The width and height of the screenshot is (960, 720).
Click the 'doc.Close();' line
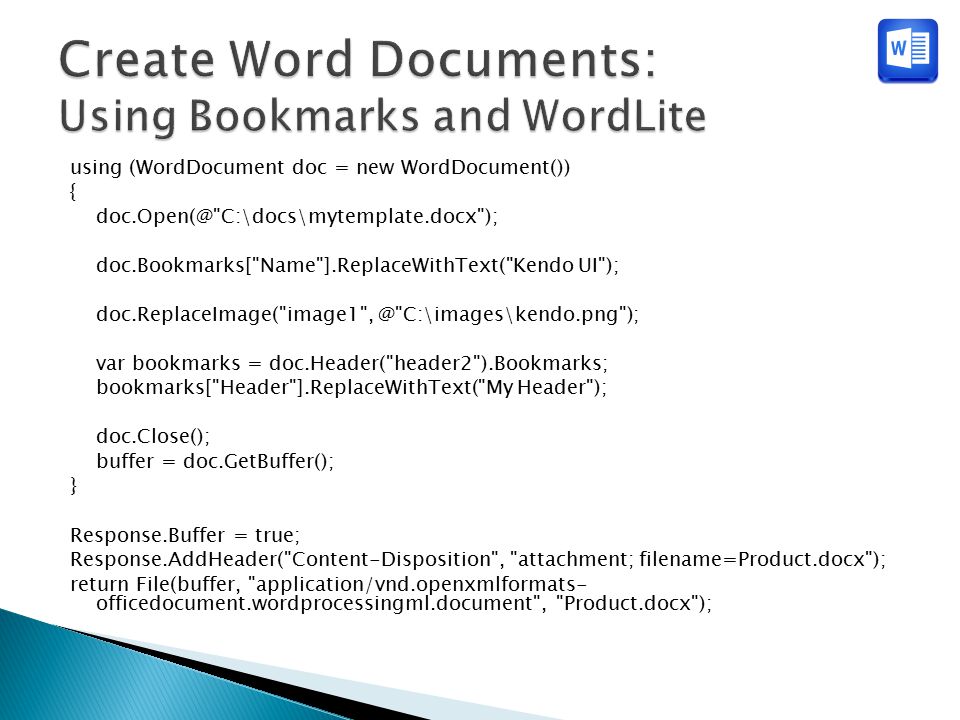click(x=153, y=436)
